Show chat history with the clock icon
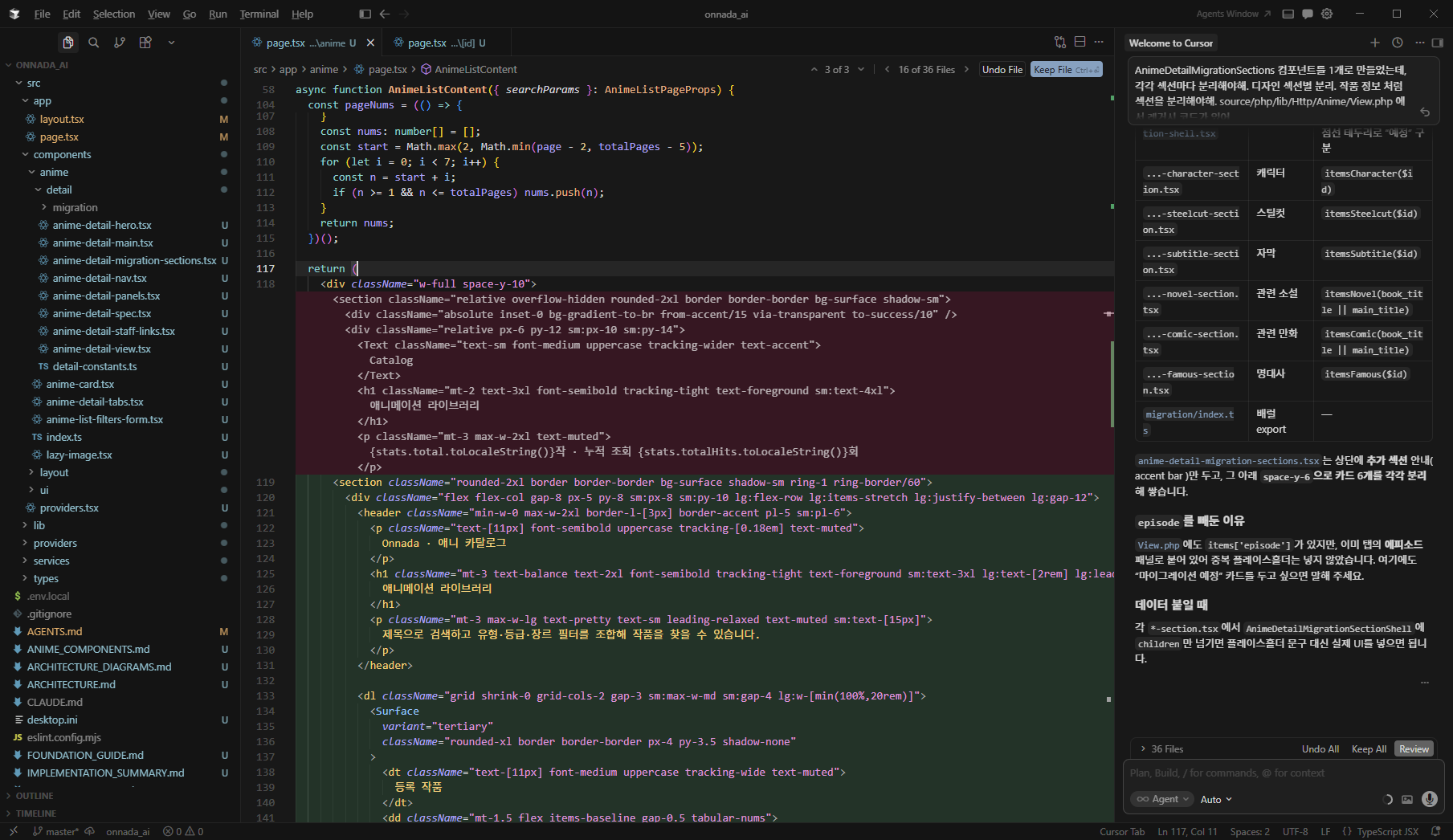 tap(1398, 43)
